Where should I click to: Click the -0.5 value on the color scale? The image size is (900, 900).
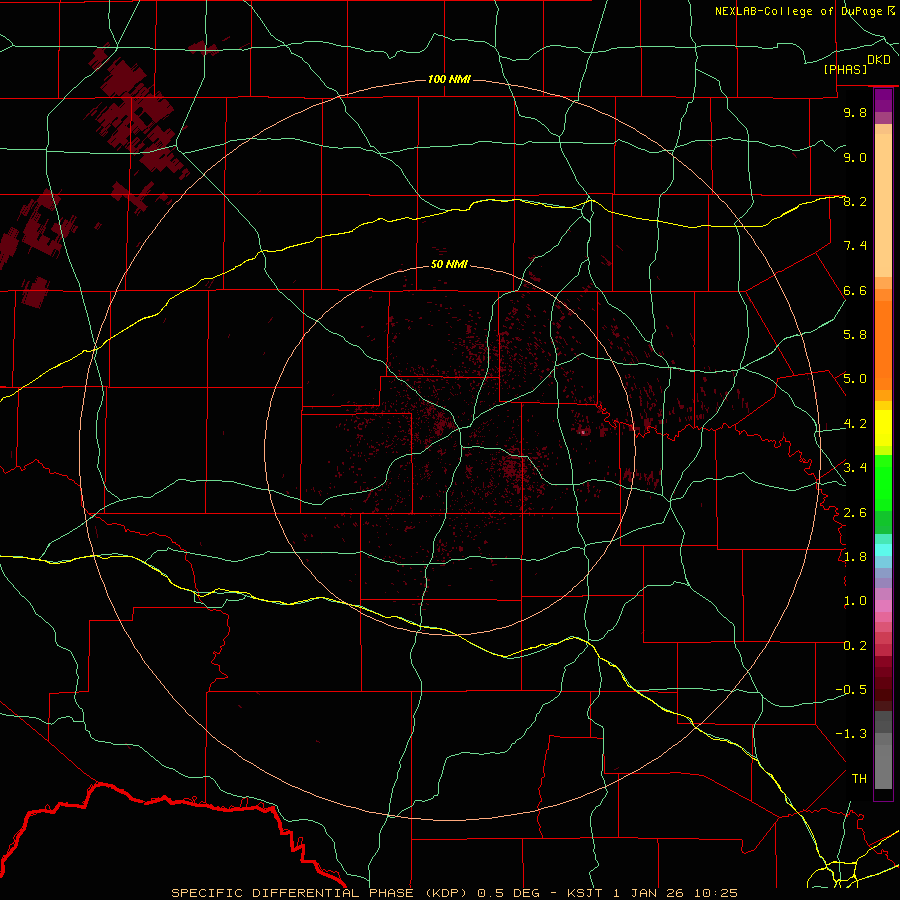pyautogui.click(x=851, y=689)
